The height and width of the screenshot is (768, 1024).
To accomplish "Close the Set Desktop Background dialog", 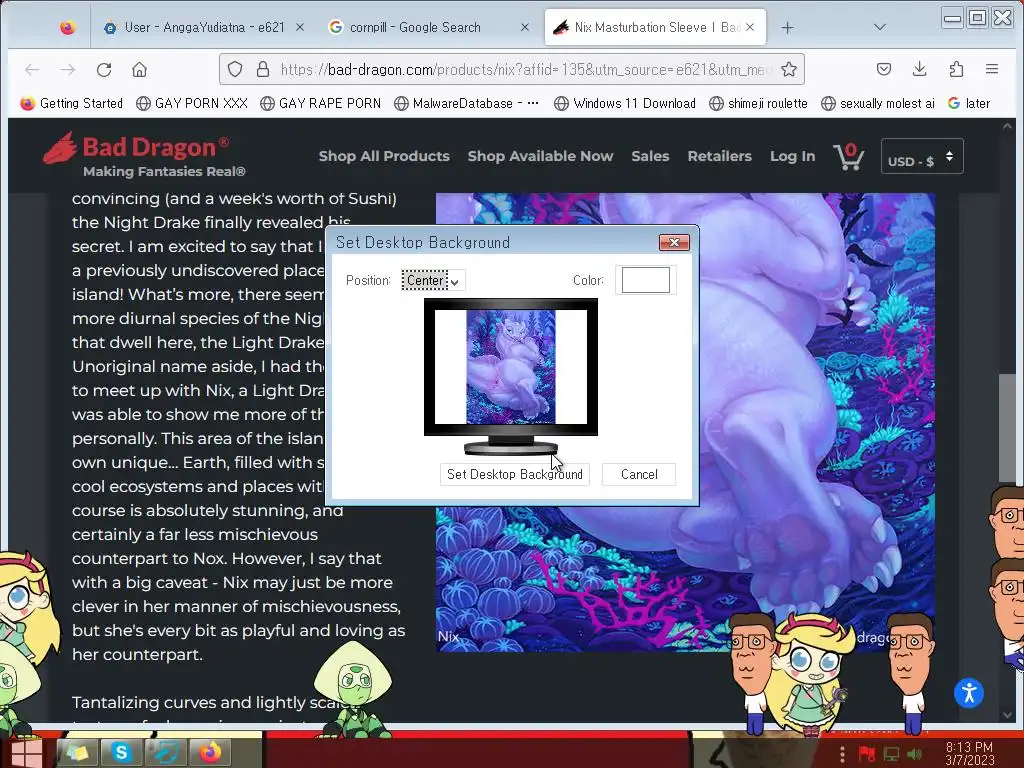I will tap(674, 243).
